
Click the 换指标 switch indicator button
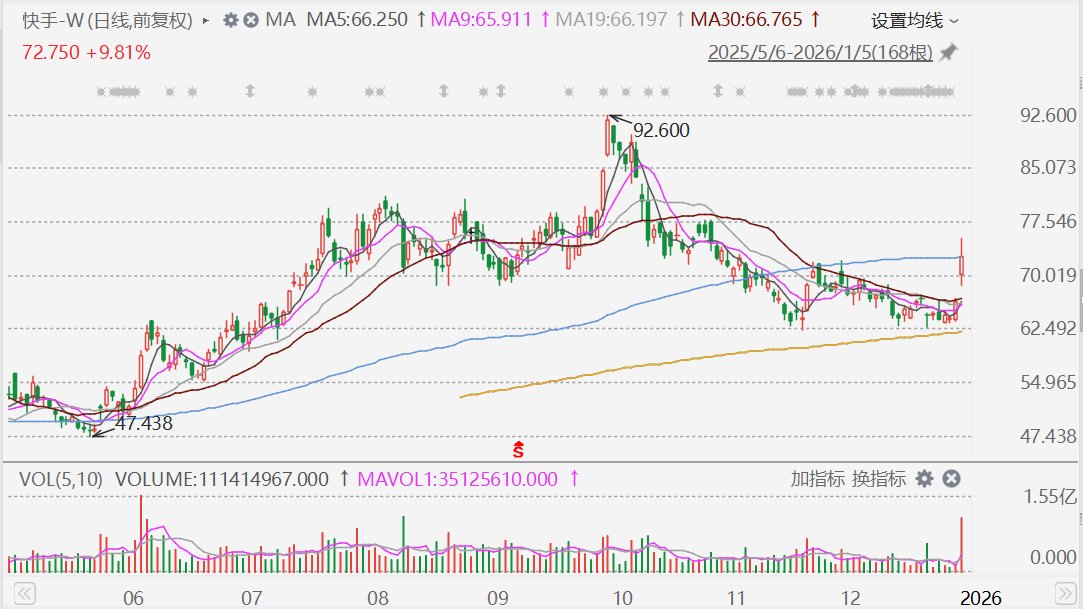pyautogui.click(x=879, y=479)
